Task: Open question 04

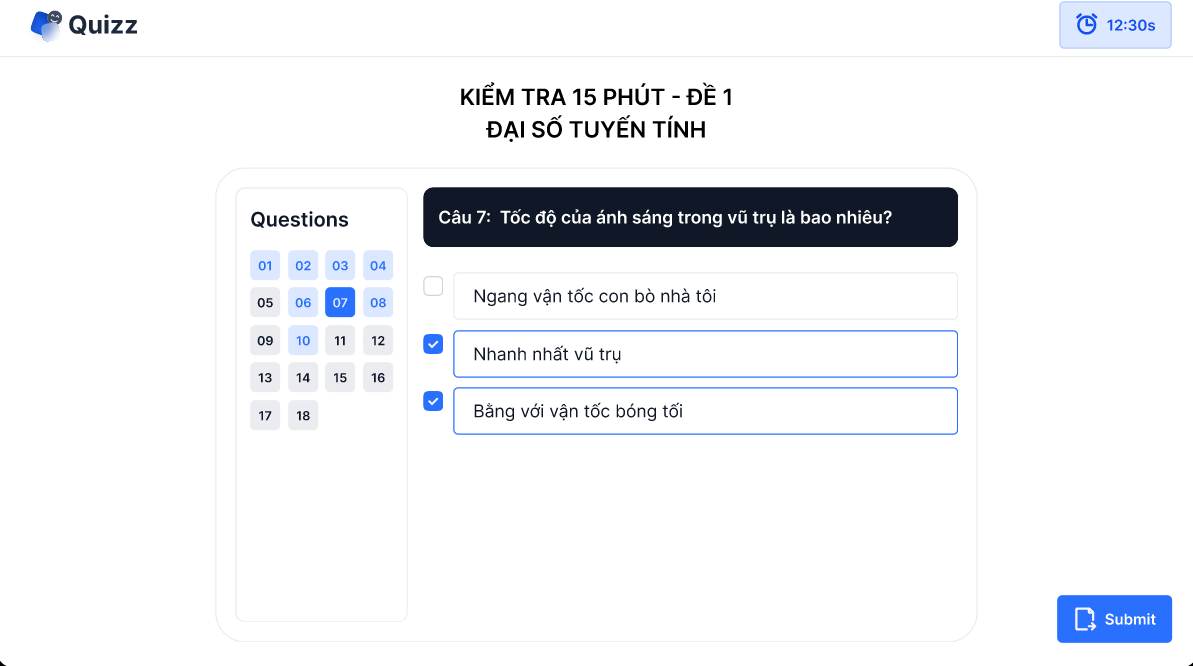Action: pyautogui.click(x=378, y=265)
